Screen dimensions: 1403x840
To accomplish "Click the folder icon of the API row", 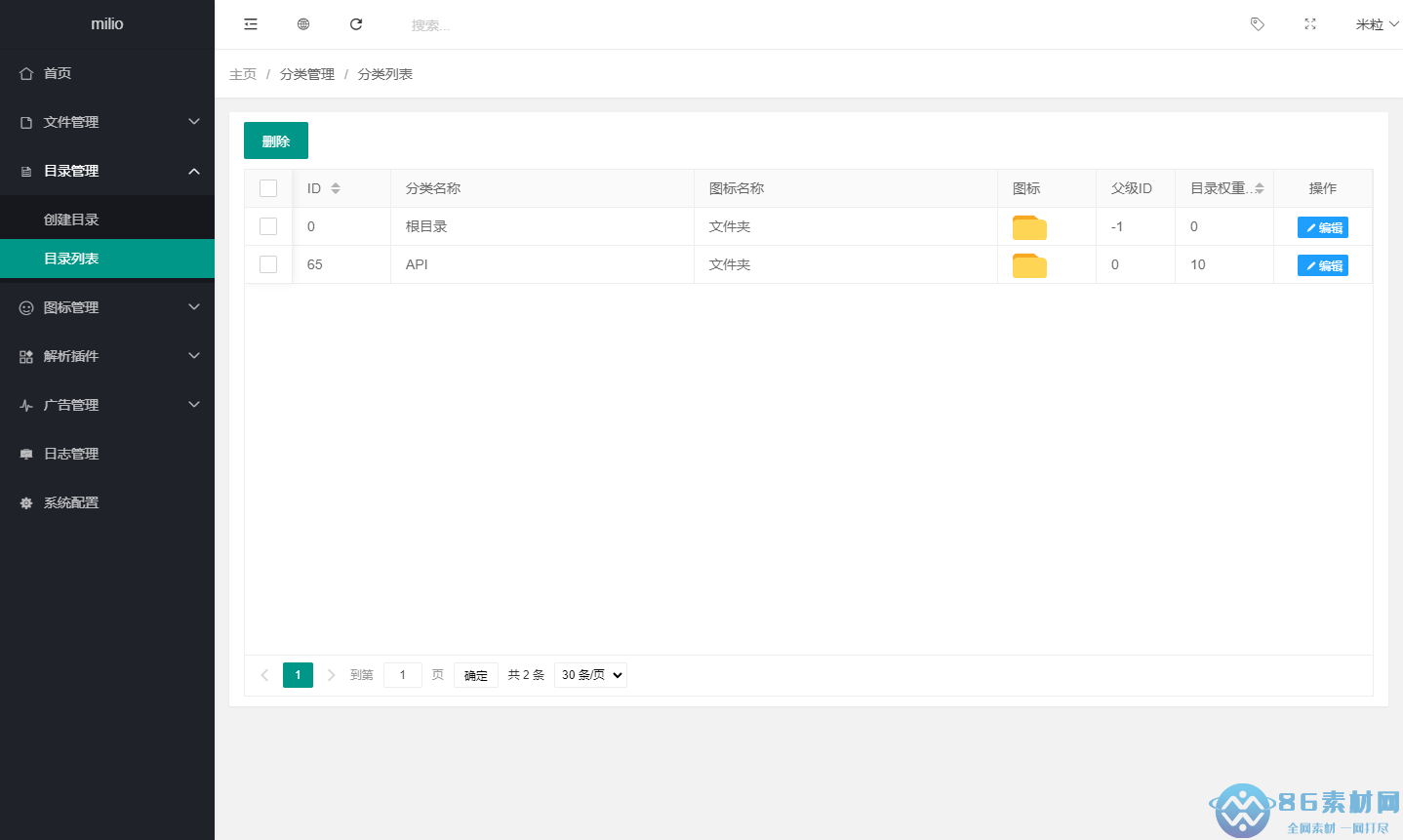I will 1029,265.
